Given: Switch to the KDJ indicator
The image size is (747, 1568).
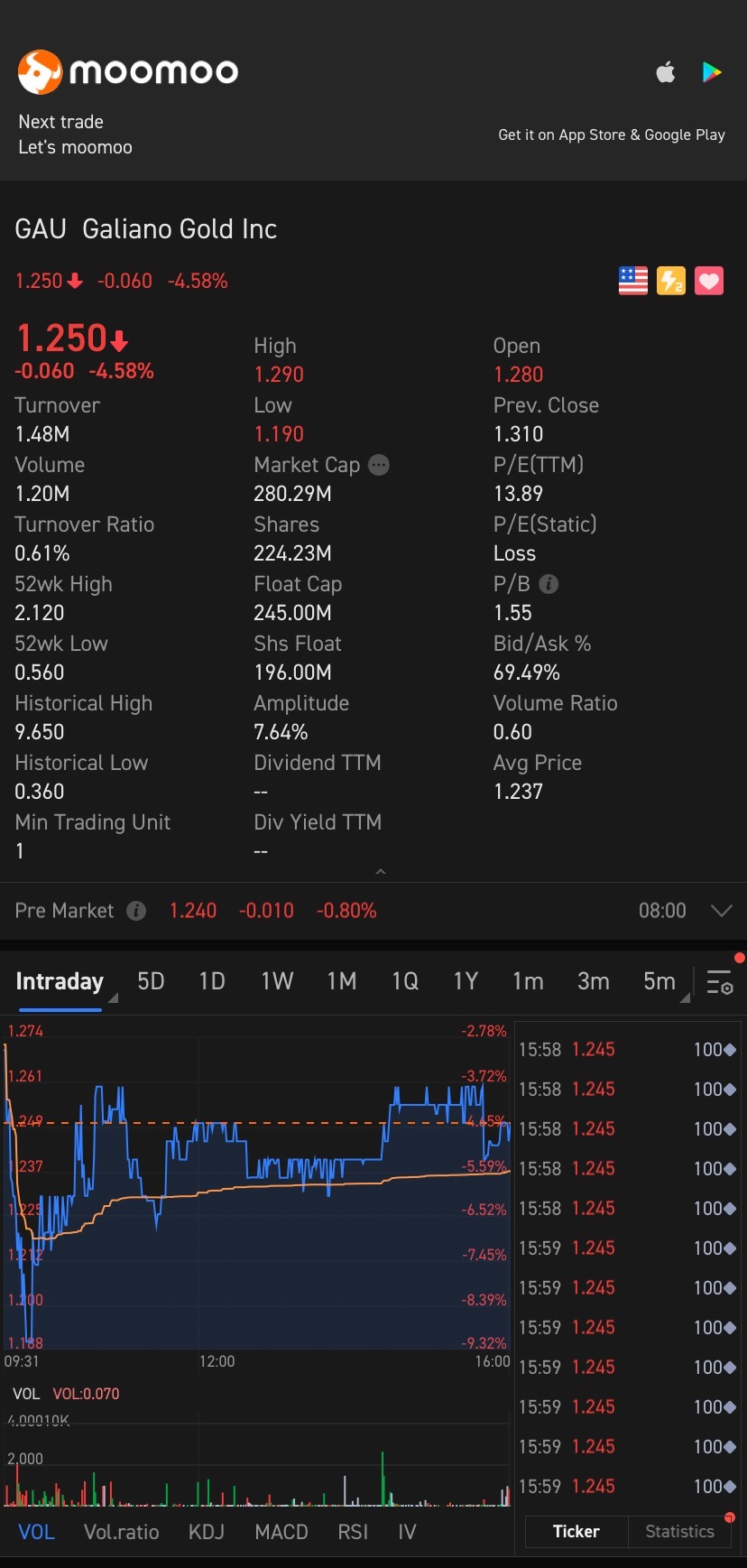Looking at the screenshot, I should pos(207,1532).
